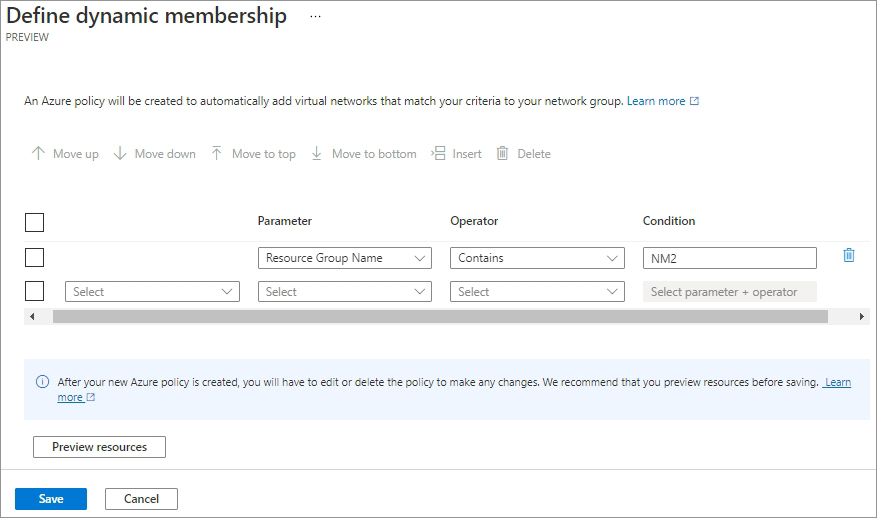
Task: Toggle the select-all header checkbox
Action: coord(34,222)
